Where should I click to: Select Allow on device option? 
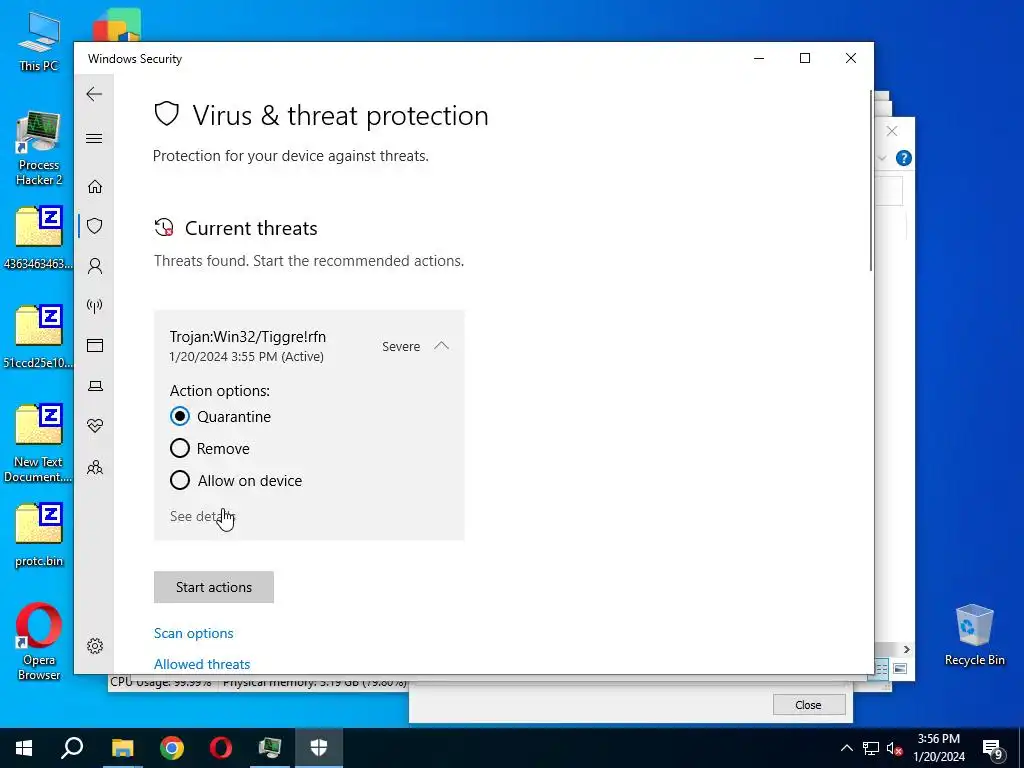pos(180,480)
